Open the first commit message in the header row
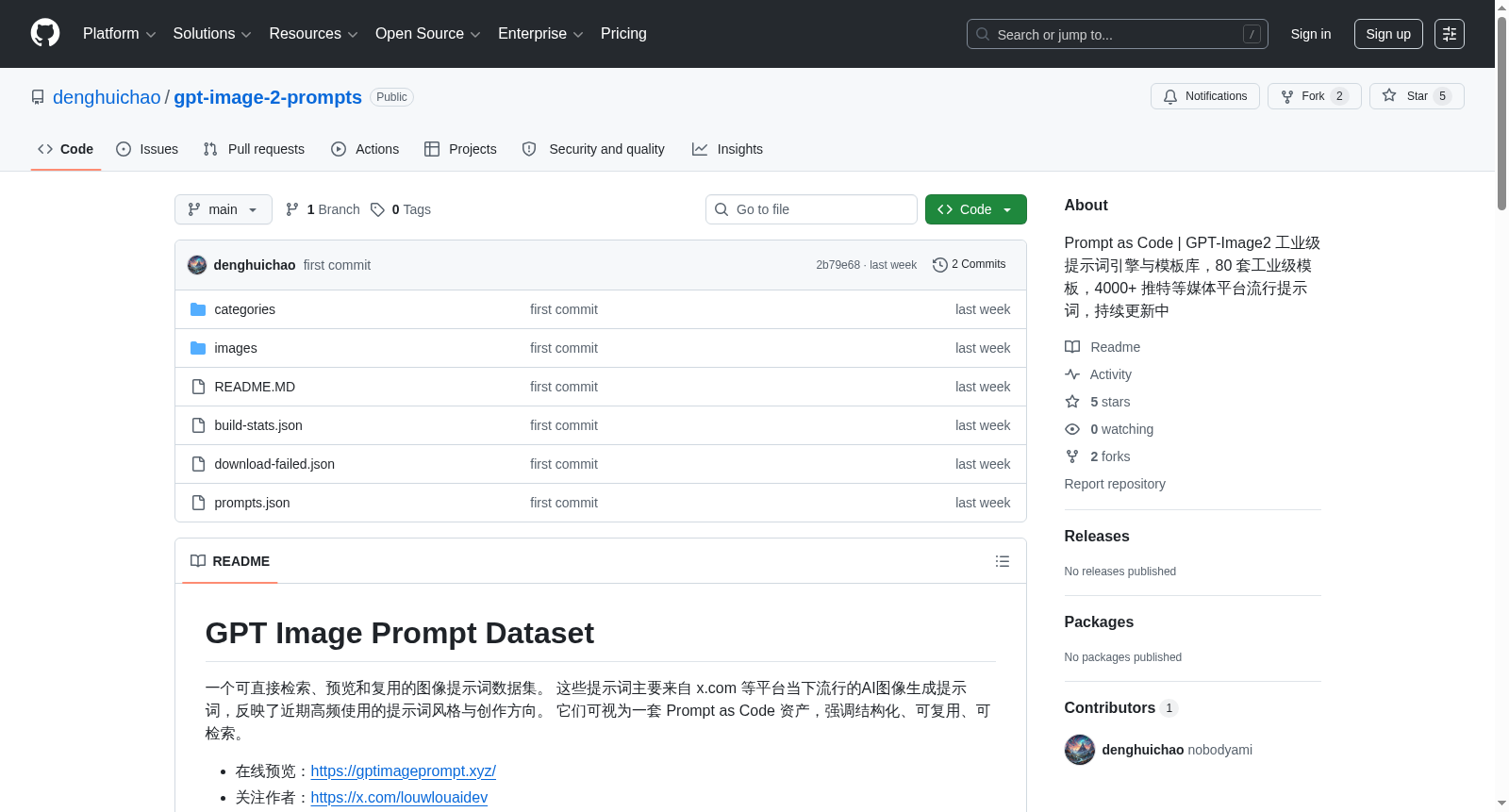Viewport: 1509px width, 812px height. [x=337, y=265]
